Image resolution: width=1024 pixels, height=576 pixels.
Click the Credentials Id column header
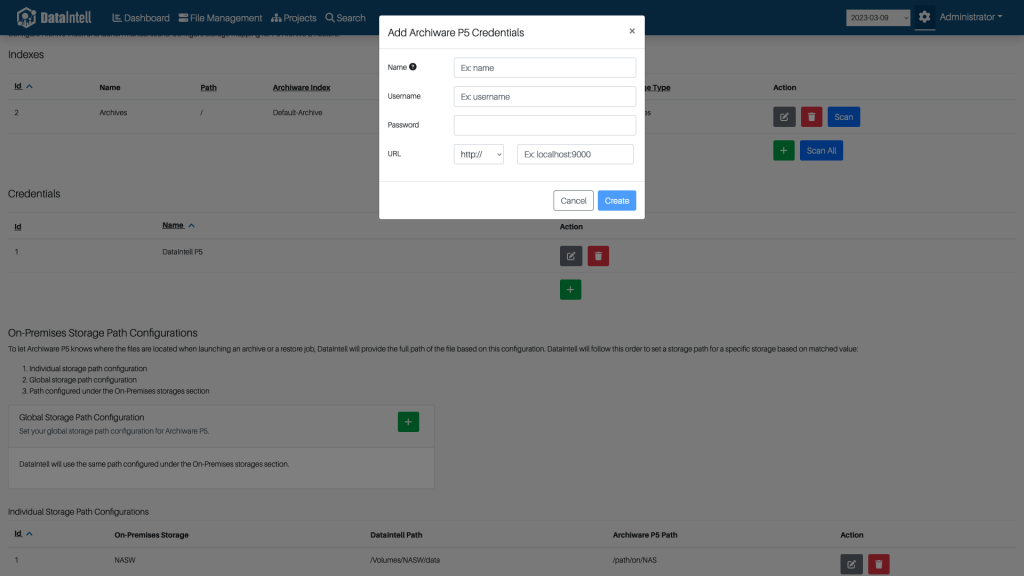(x=18, y=227)
